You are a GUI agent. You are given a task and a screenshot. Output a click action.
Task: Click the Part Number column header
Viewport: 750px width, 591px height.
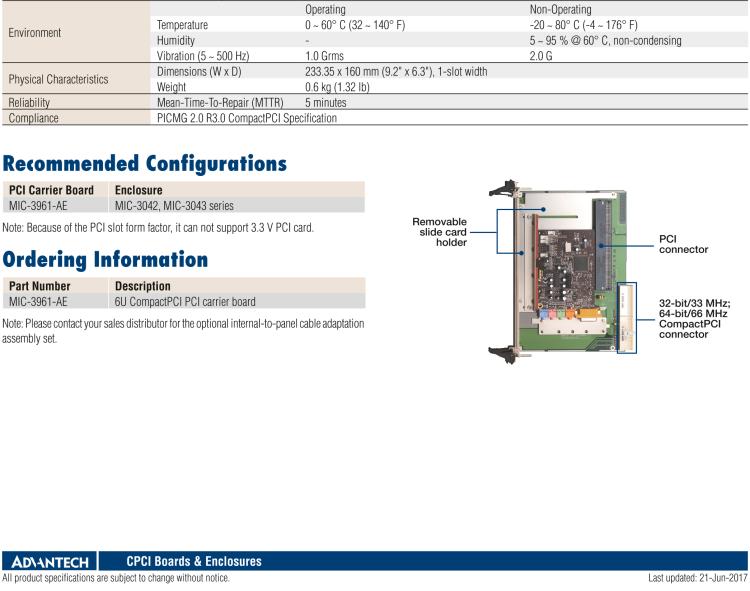[x=40, y=286]
